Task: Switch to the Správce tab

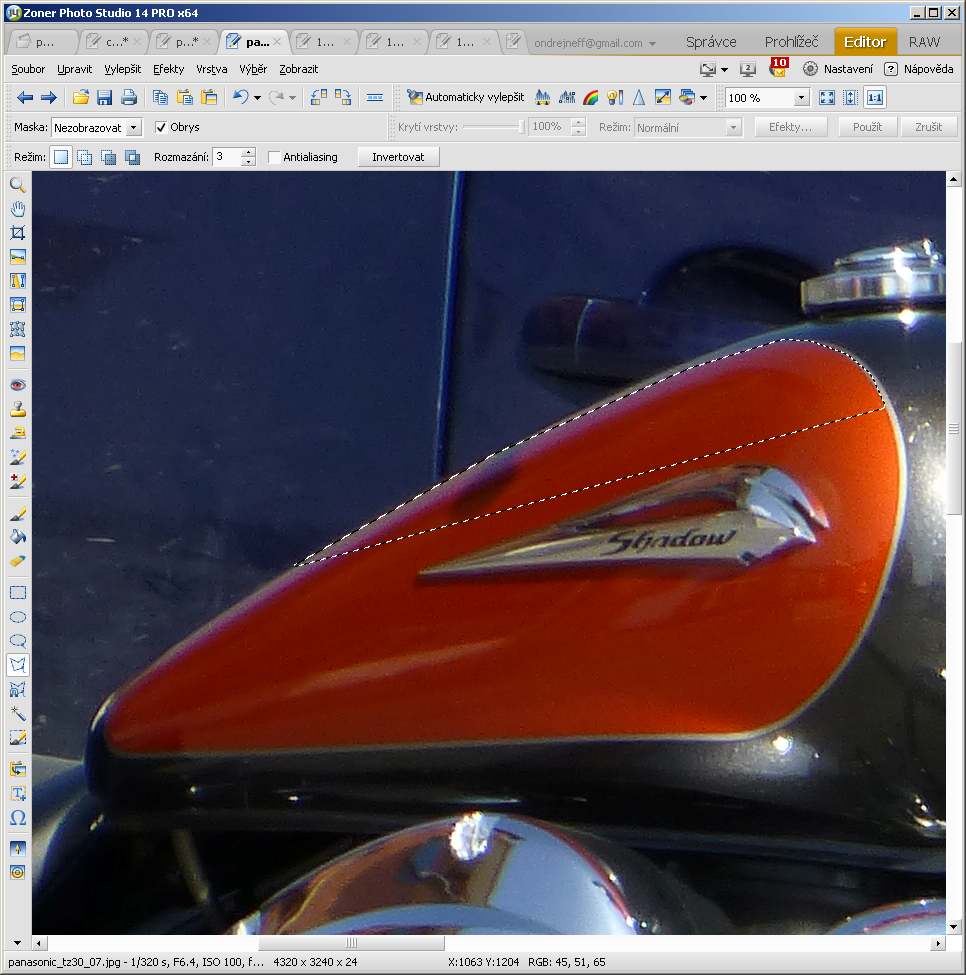Action: (x=711, y=42)
